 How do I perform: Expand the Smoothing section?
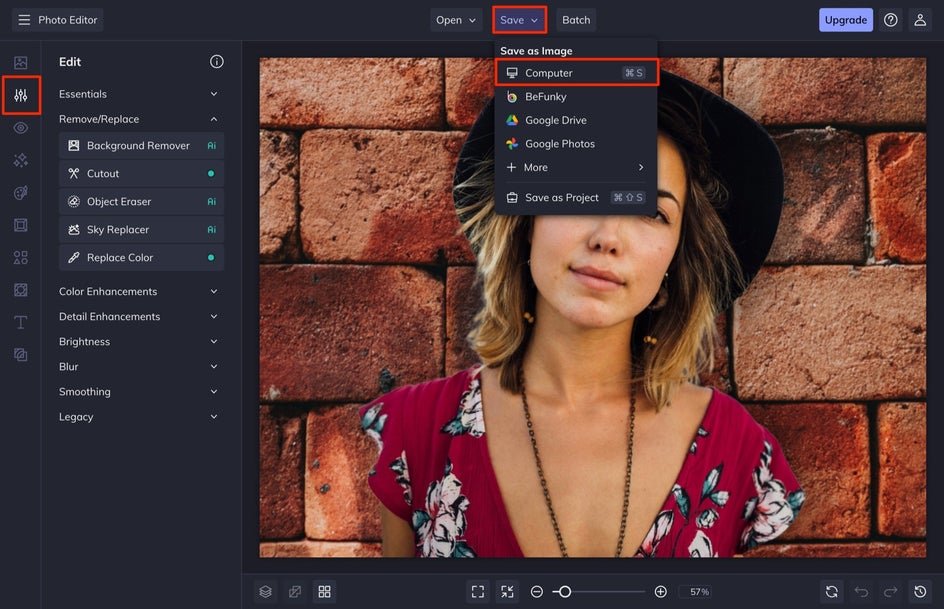(x=138, y=392)
